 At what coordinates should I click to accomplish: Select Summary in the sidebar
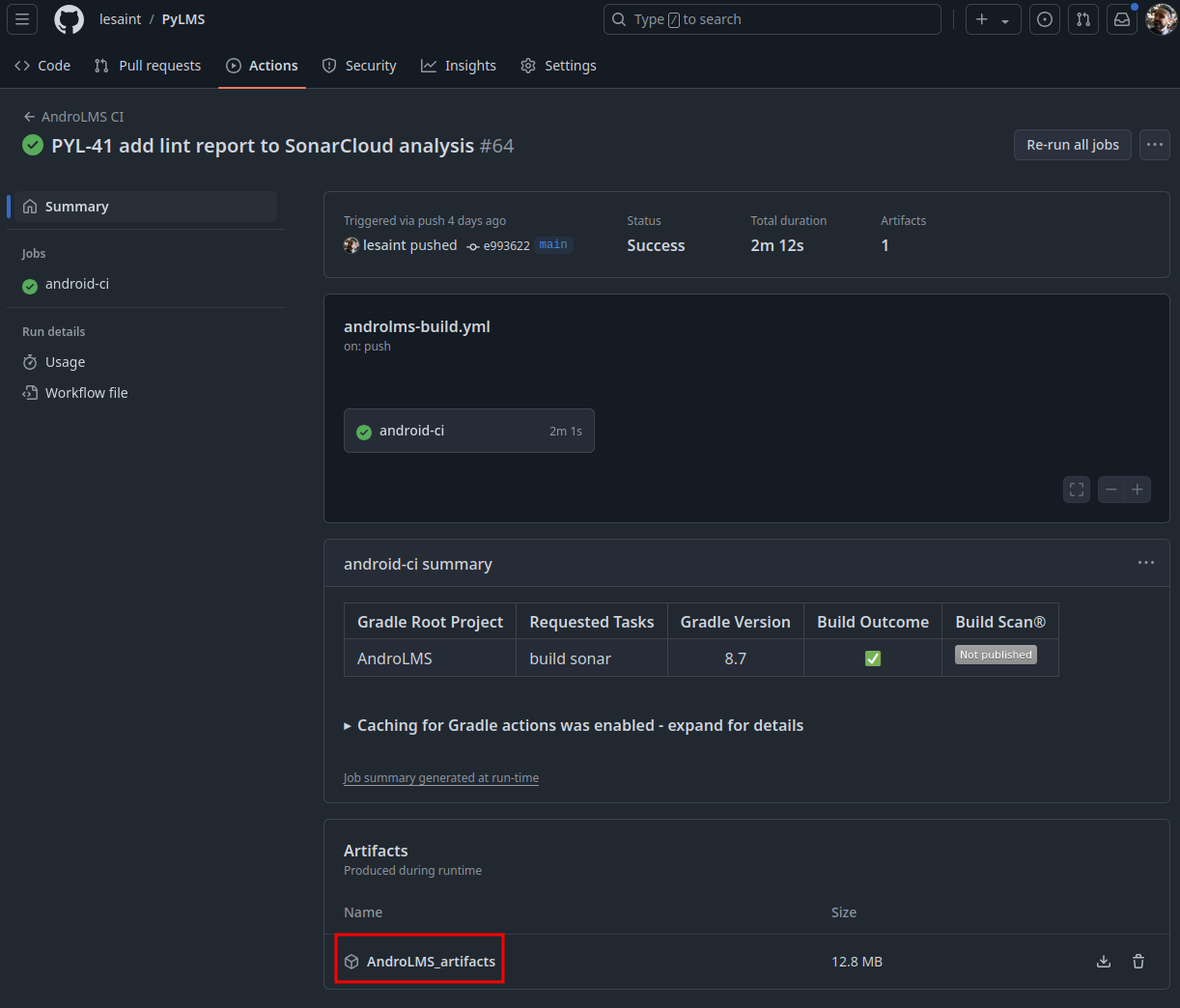(x=145, y=207)
